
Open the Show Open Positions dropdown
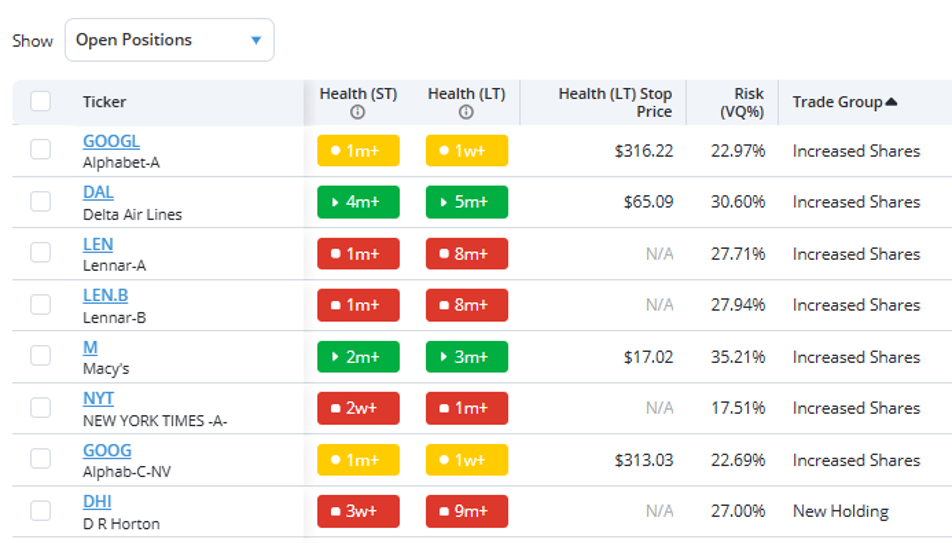point(169,40)
